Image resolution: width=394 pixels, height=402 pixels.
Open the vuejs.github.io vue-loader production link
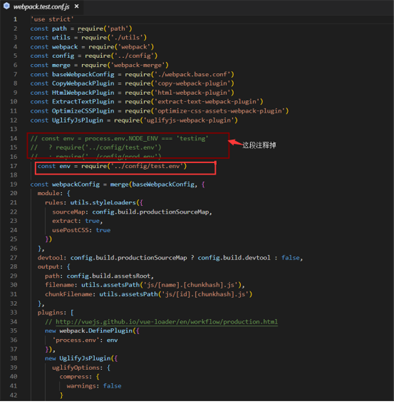(x=166, y=322)
